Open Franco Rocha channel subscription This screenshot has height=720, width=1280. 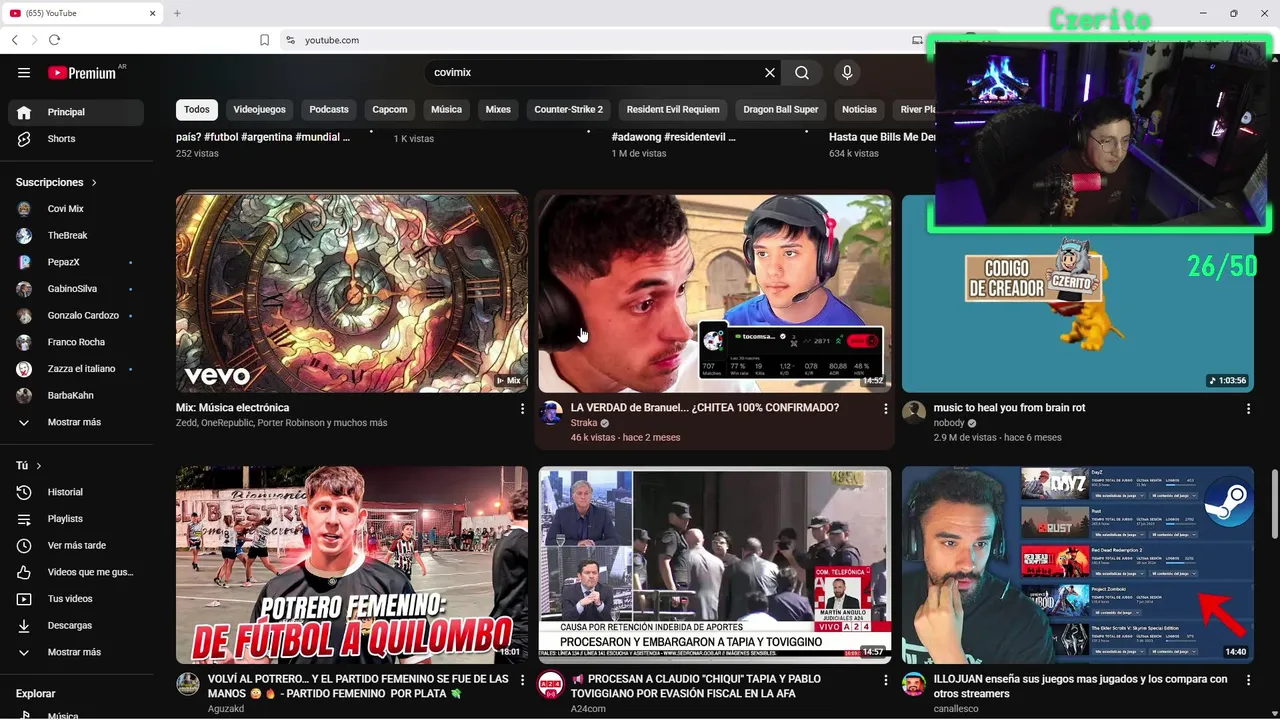[x=76, y=342]
